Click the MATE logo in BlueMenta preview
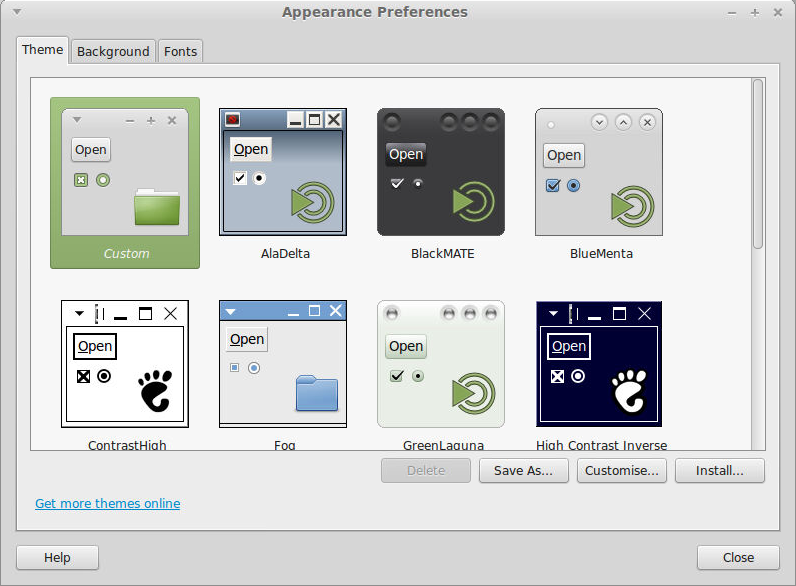796x586 pixels. [633, 206]
